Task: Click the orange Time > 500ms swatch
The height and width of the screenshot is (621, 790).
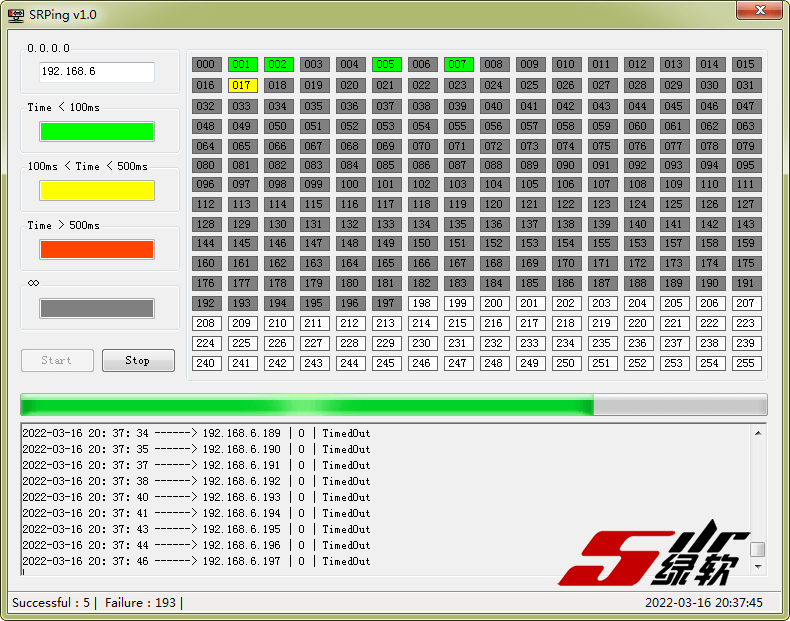Action: (x=97, y=249)
